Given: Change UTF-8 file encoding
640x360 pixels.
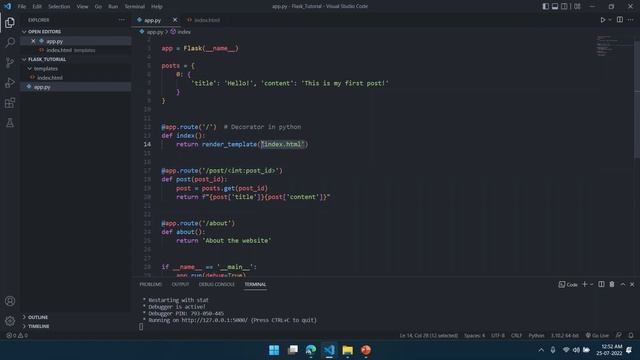Looking at the screenshot, I should click(498, 336).
